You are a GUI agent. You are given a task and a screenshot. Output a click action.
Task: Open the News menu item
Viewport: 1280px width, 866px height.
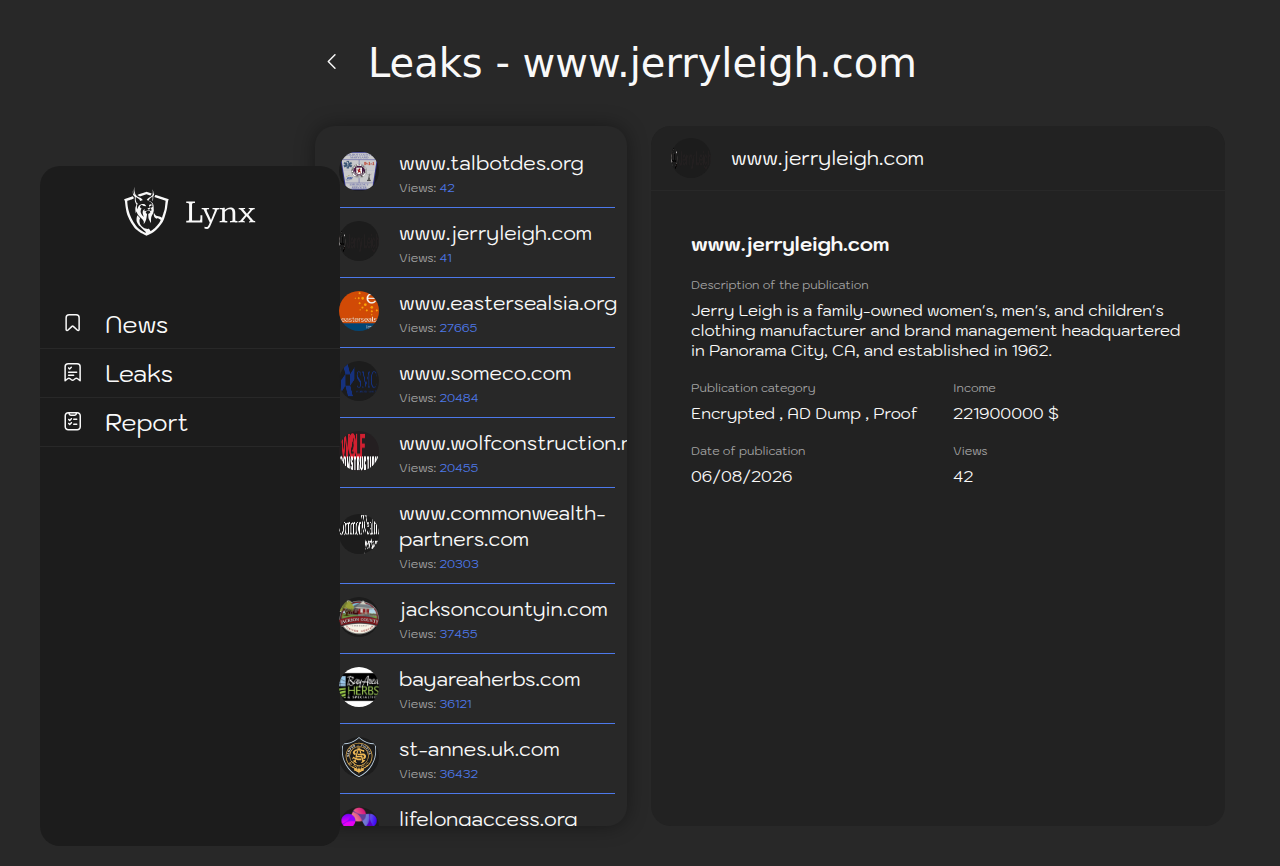click(x=190, y=324)
